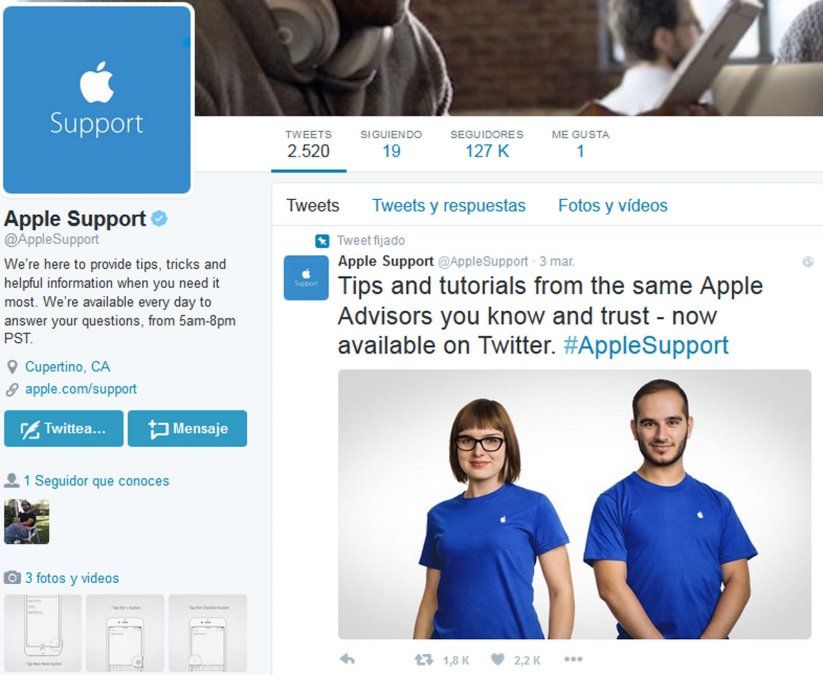
Task: Click the pinned tweet pin icon
Action: click(322, 241)
